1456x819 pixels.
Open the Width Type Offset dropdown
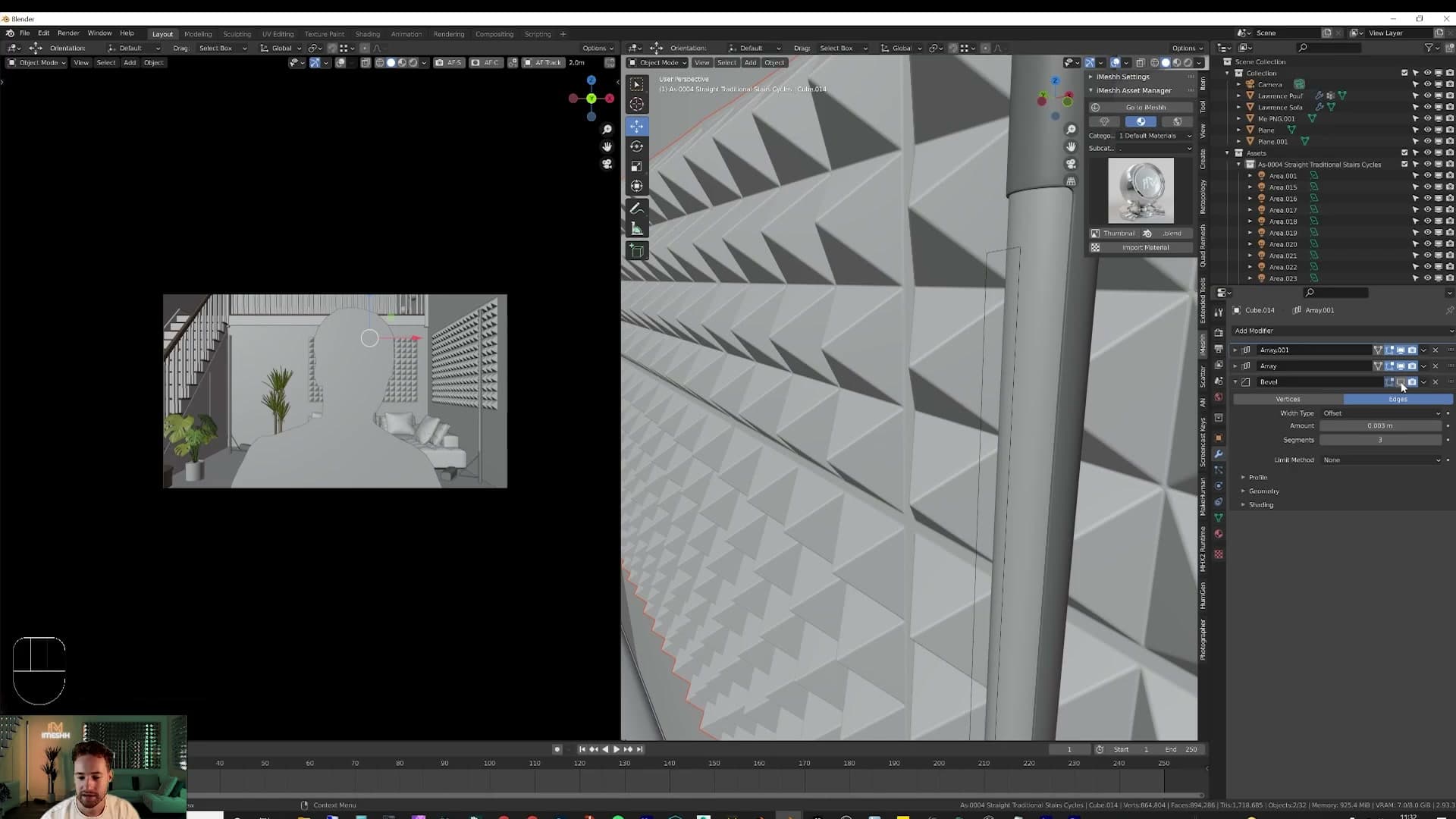(x=1381, y=413)
